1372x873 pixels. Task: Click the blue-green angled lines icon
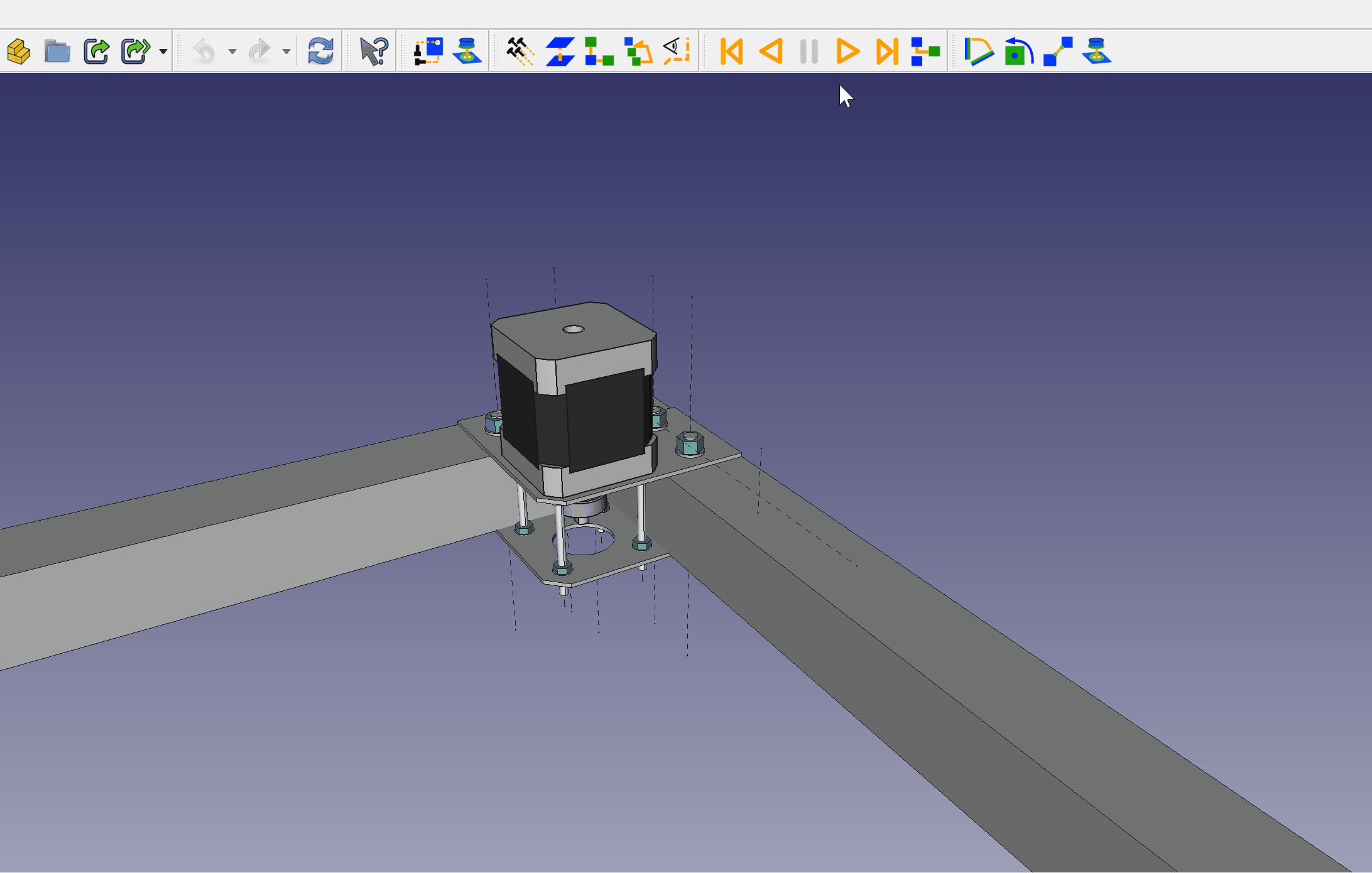(978, 52)
